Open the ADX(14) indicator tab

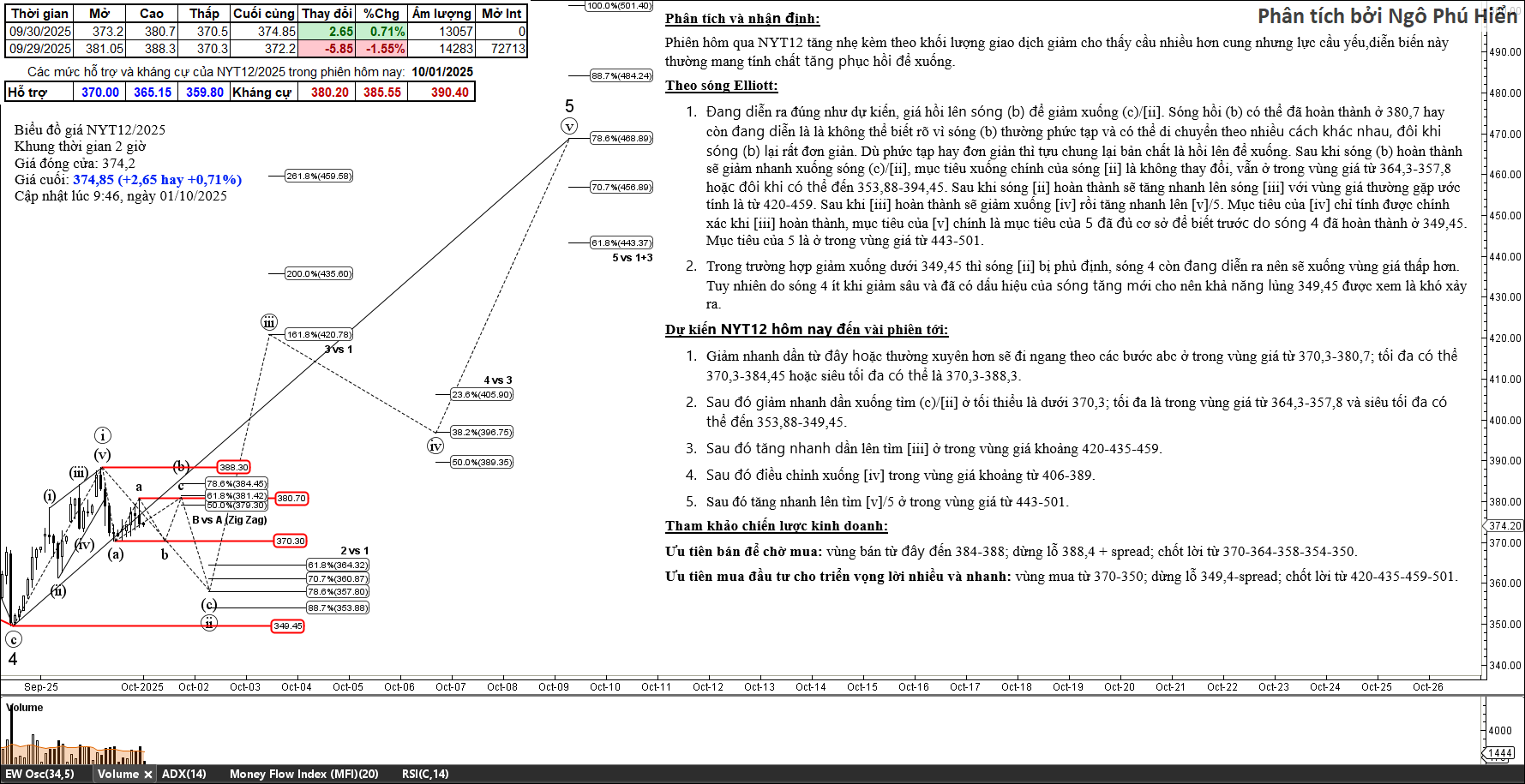[183, 775]
